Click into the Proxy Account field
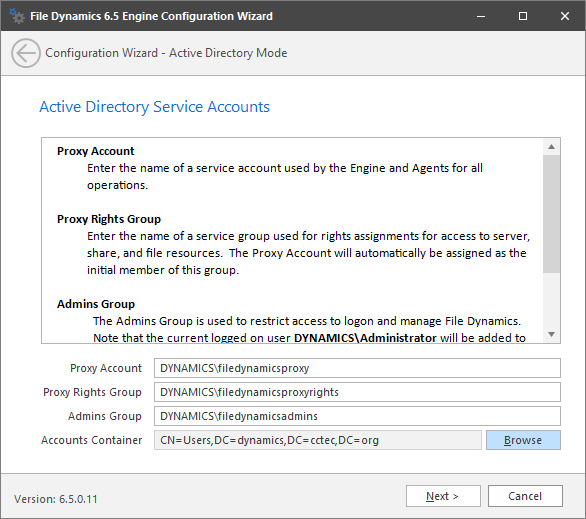 357,368
